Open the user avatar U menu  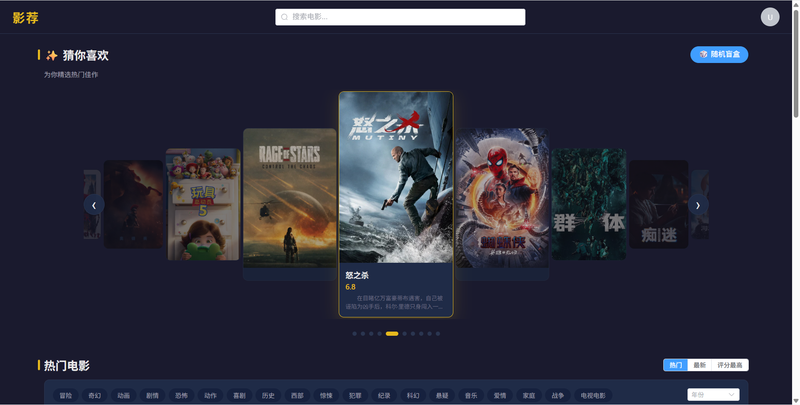[770, 17]
